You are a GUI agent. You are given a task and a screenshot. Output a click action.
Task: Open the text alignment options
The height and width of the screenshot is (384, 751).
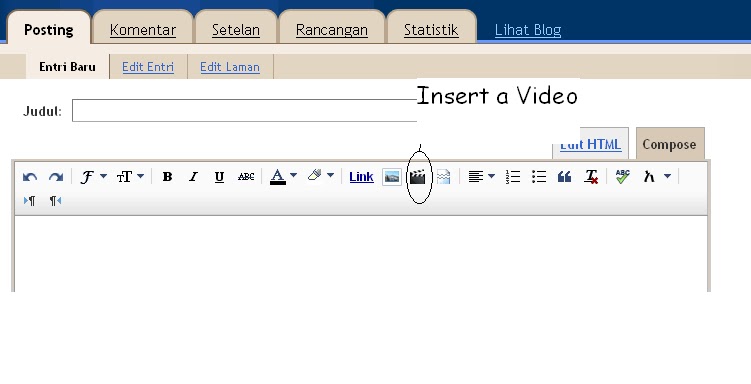click(475, 177)
